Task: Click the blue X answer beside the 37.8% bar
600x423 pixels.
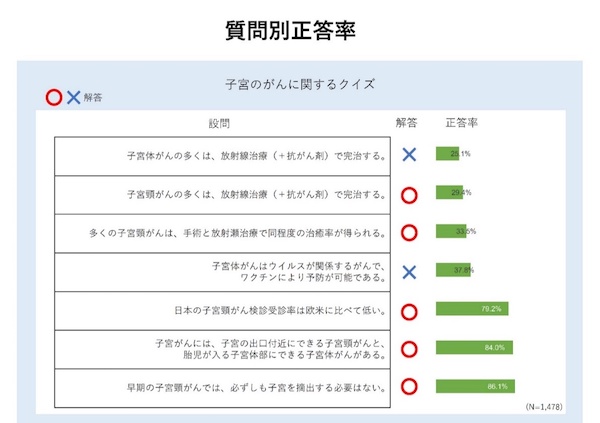Action: (408, 272)
